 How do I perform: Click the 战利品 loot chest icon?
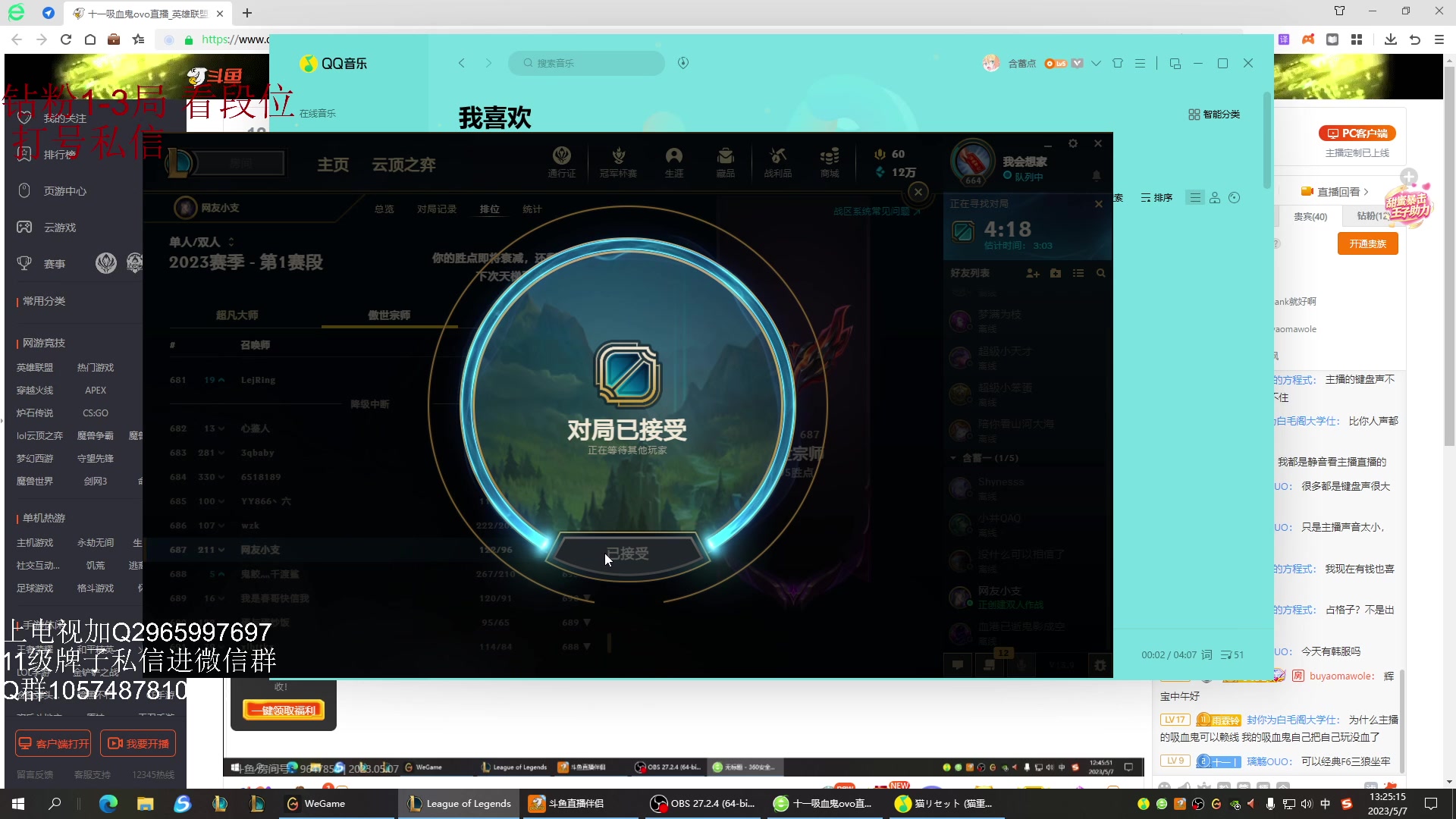click(779, 163)
